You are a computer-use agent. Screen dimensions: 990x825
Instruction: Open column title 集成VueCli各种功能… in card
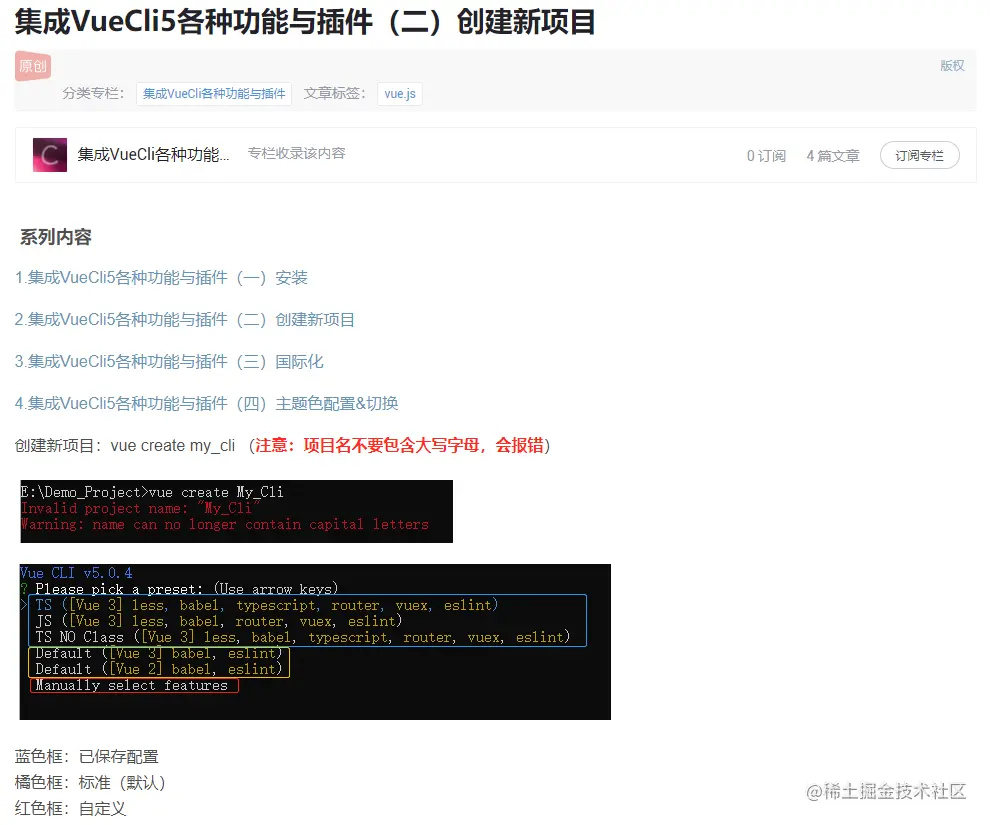[x=153, y=155]
